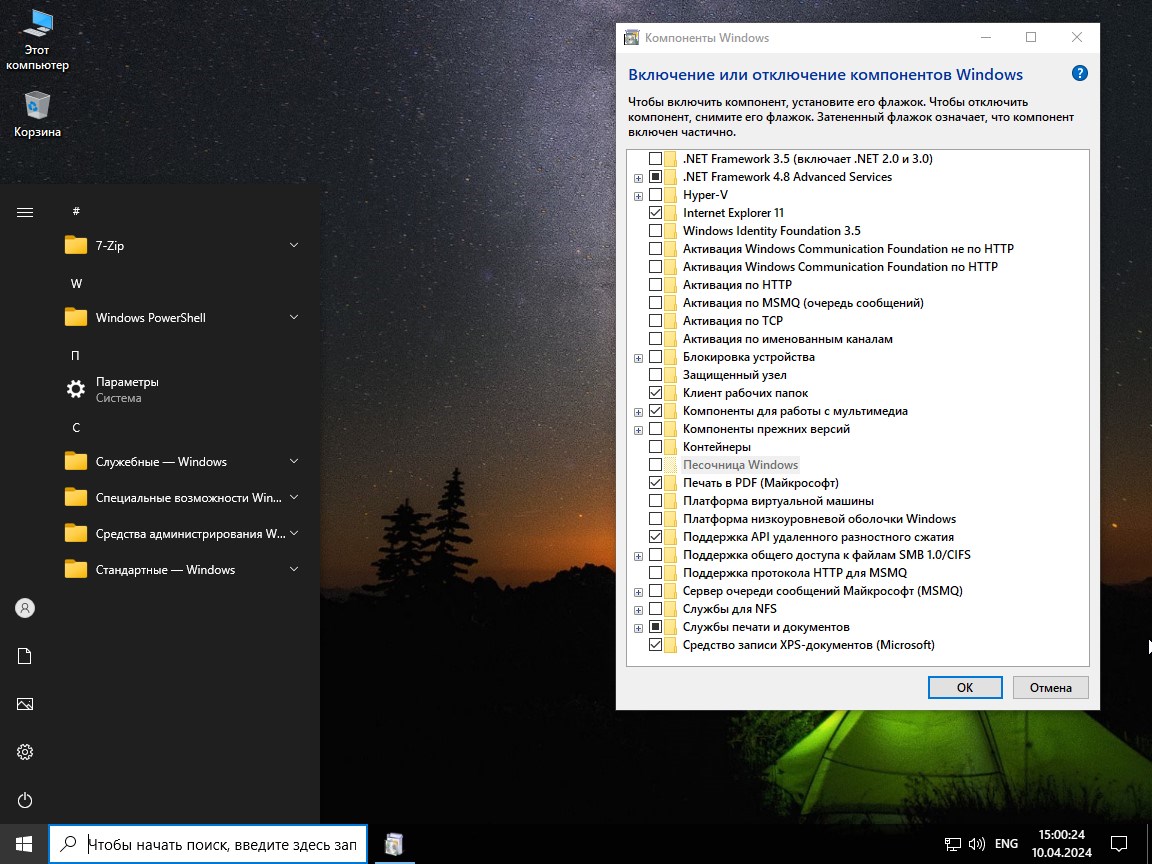This screenshot has width=1152, height=864.
Task: Uncheck Клиент рабочих папок checkbox
Action: point(655,392)
